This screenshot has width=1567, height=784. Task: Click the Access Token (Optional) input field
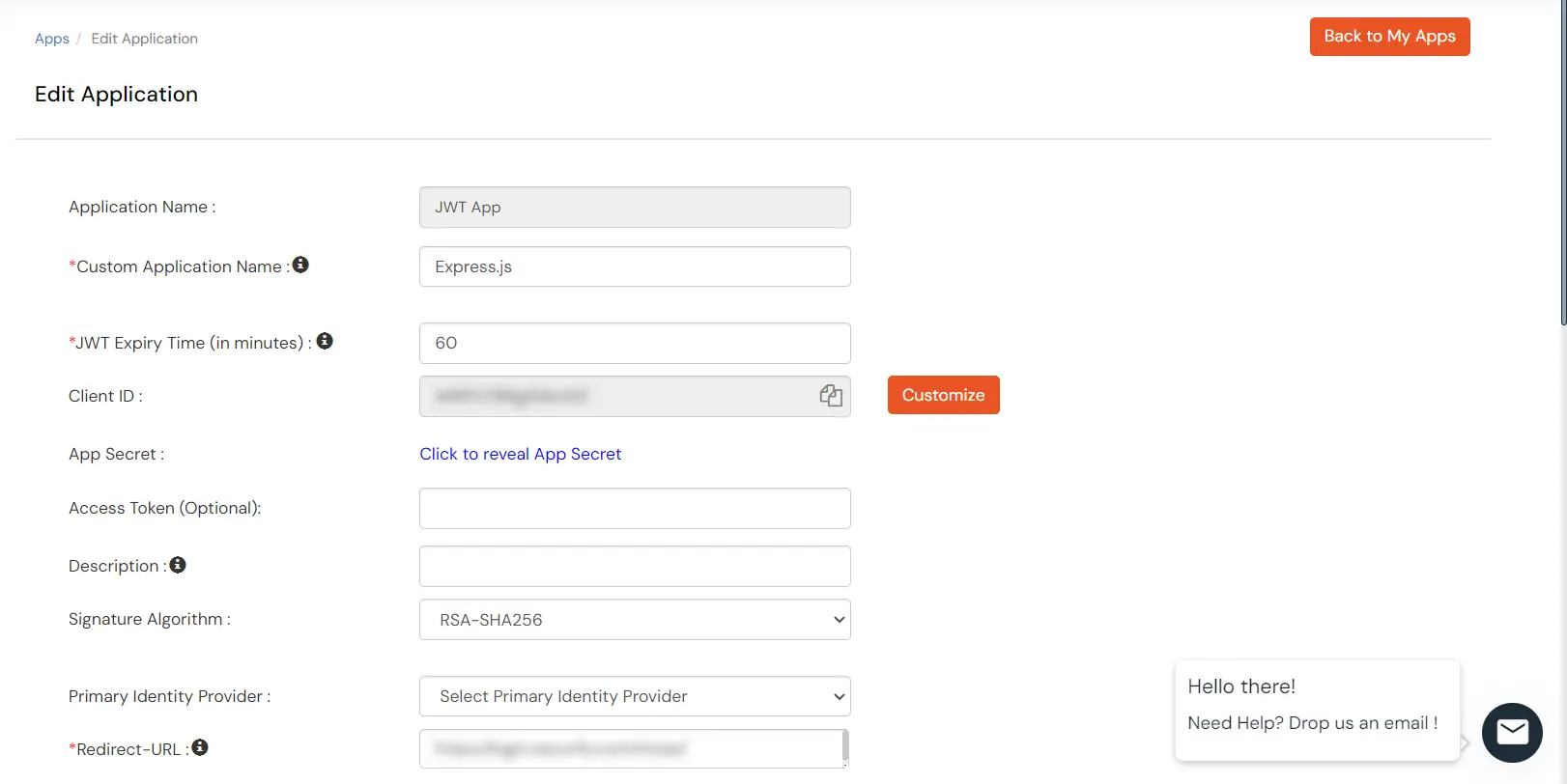pos(635,508)
